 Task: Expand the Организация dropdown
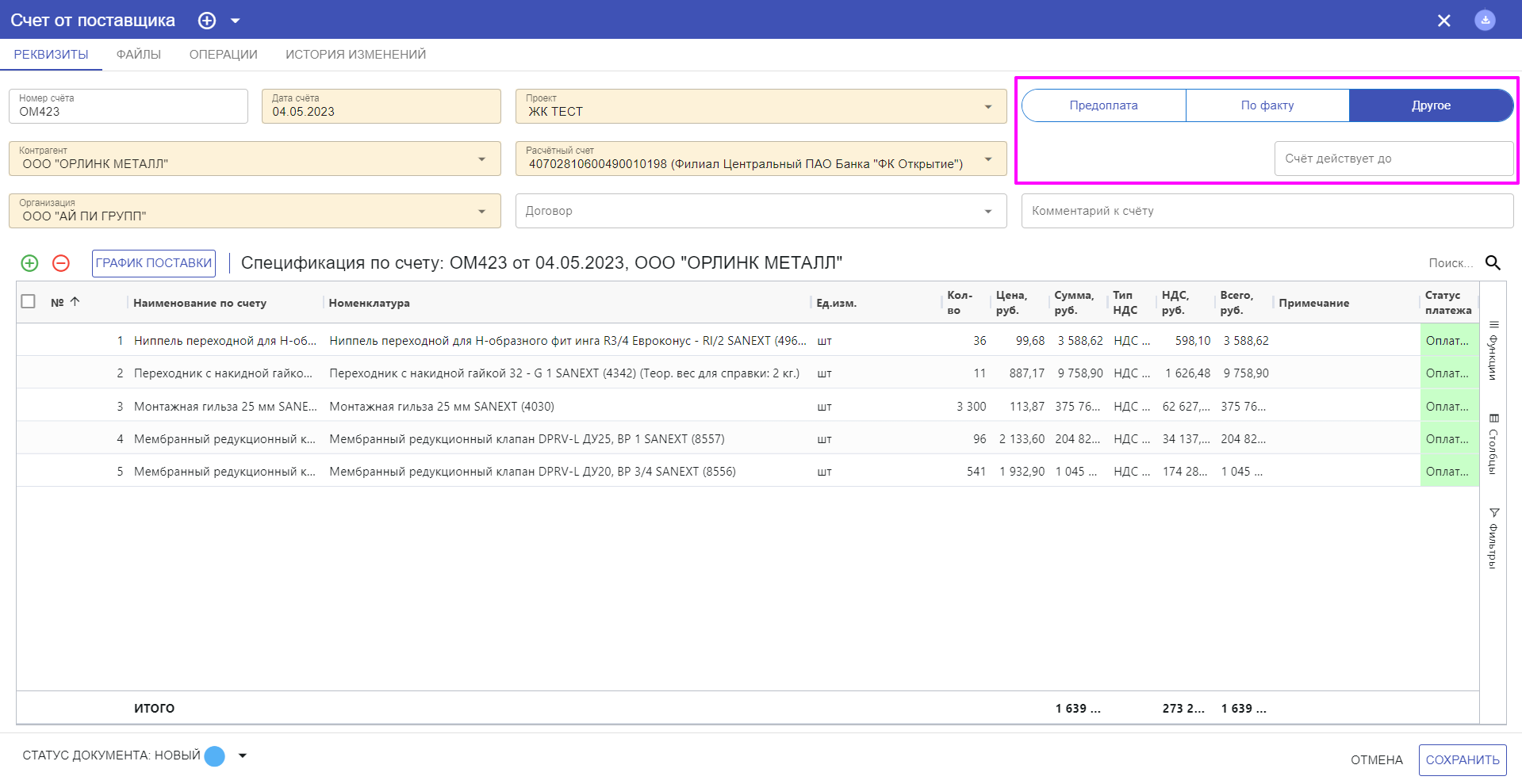481,212
